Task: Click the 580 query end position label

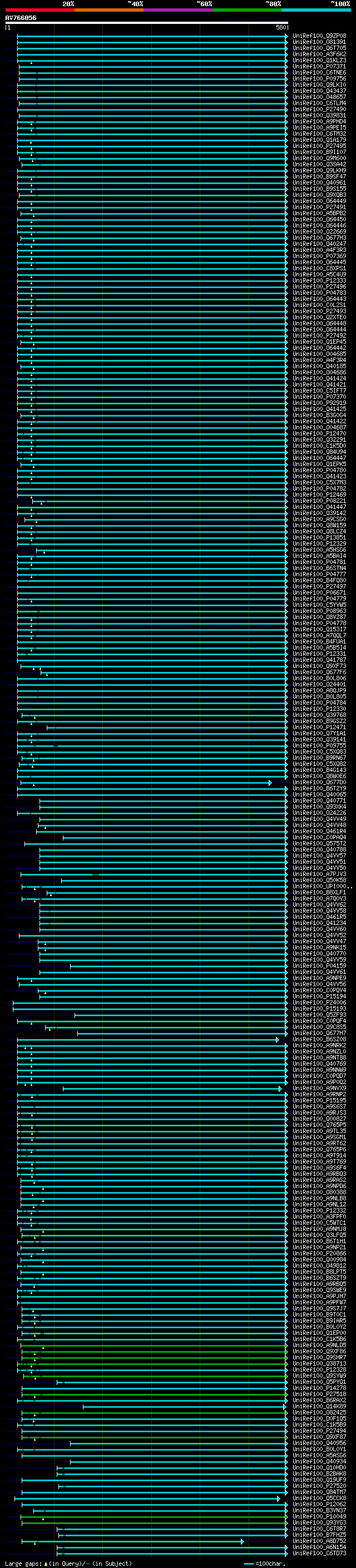Action: 280,27
